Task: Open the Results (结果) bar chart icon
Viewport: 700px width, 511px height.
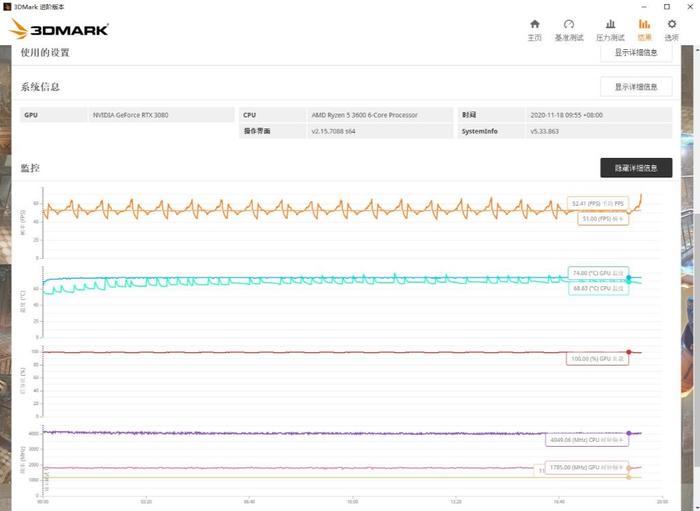Action: 644,24
